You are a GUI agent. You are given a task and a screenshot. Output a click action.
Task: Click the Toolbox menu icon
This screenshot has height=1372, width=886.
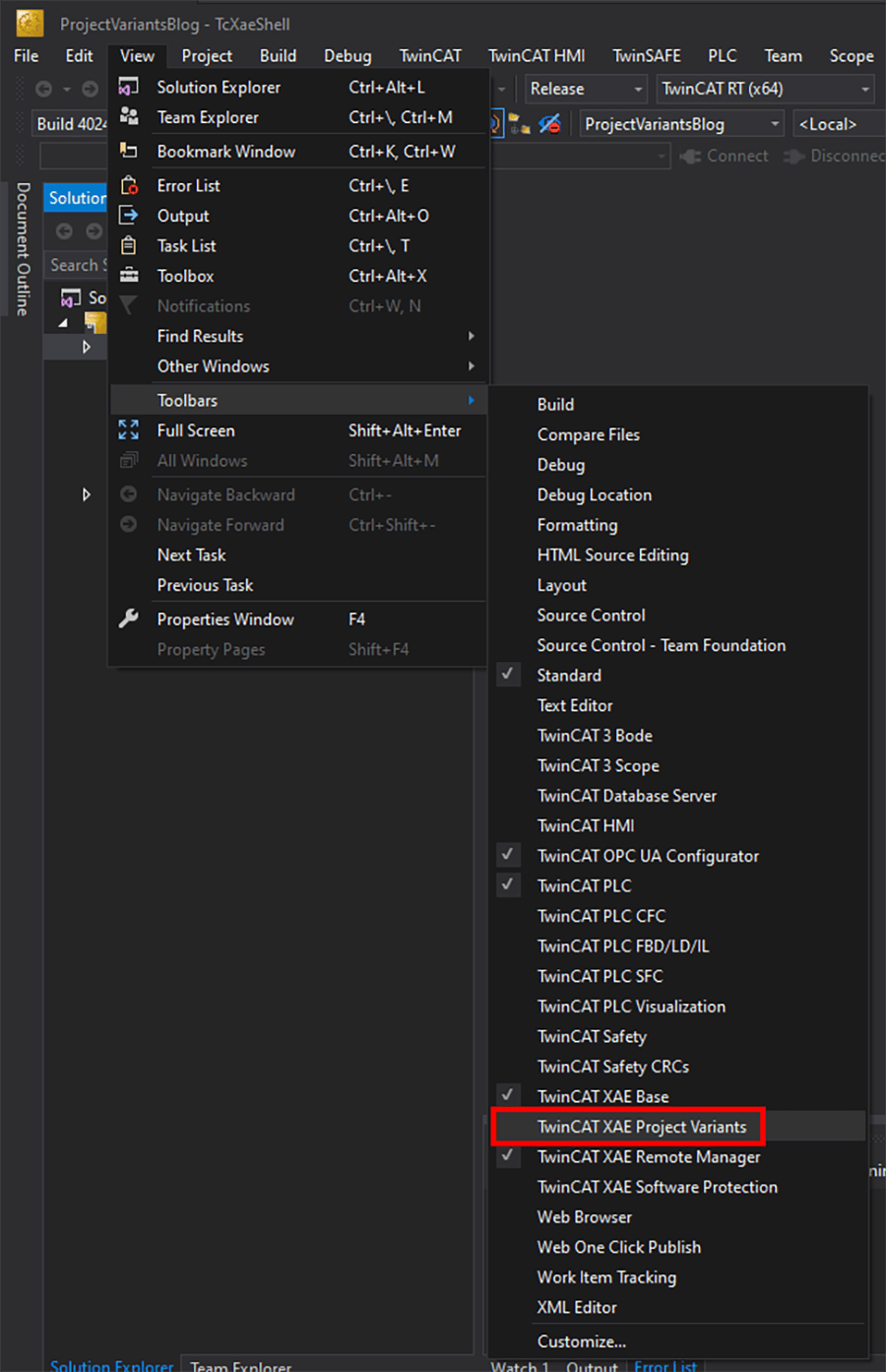click(129, 276)
